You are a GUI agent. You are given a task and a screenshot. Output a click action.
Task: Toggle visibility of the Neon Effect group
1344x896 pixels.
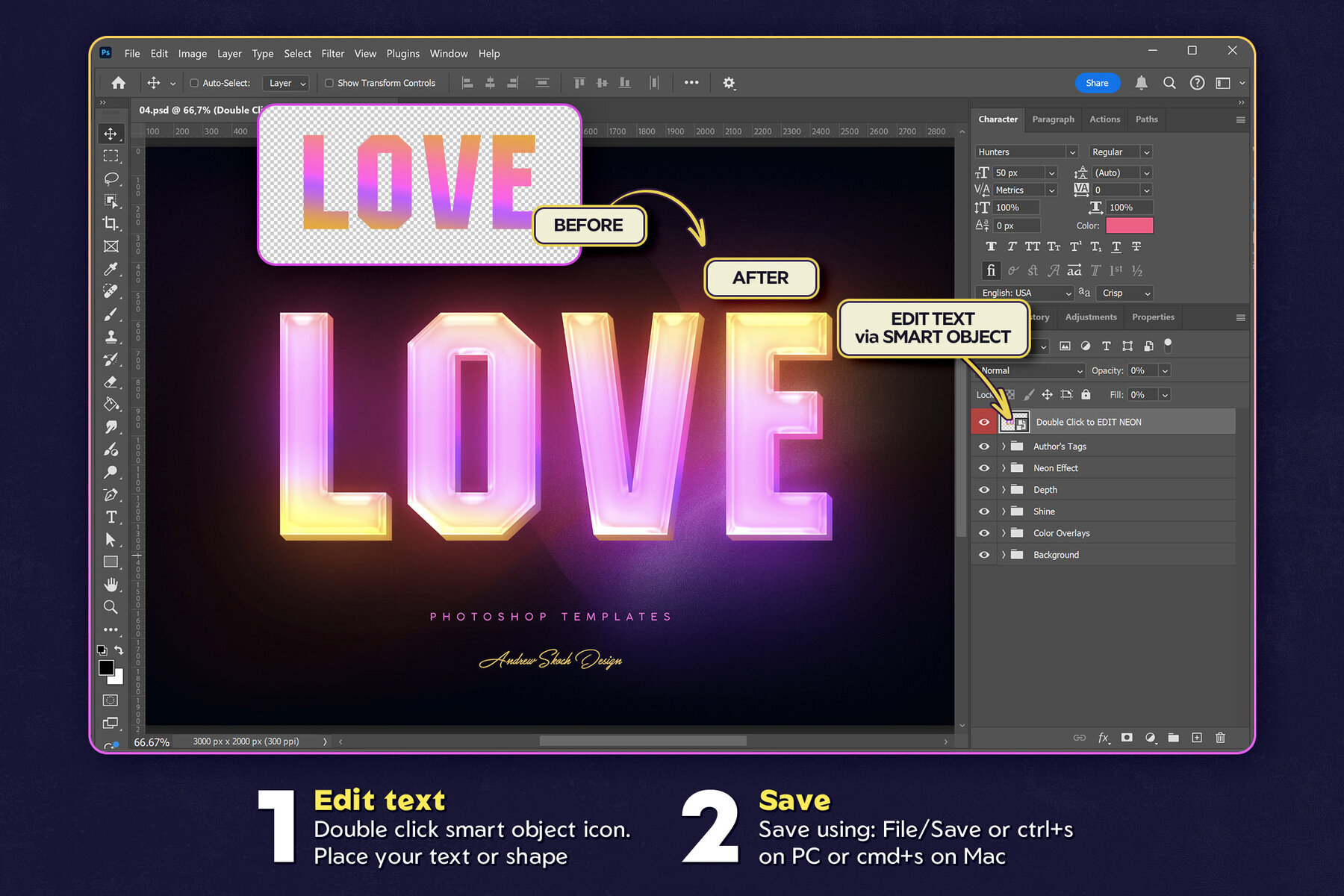(984, 467)
